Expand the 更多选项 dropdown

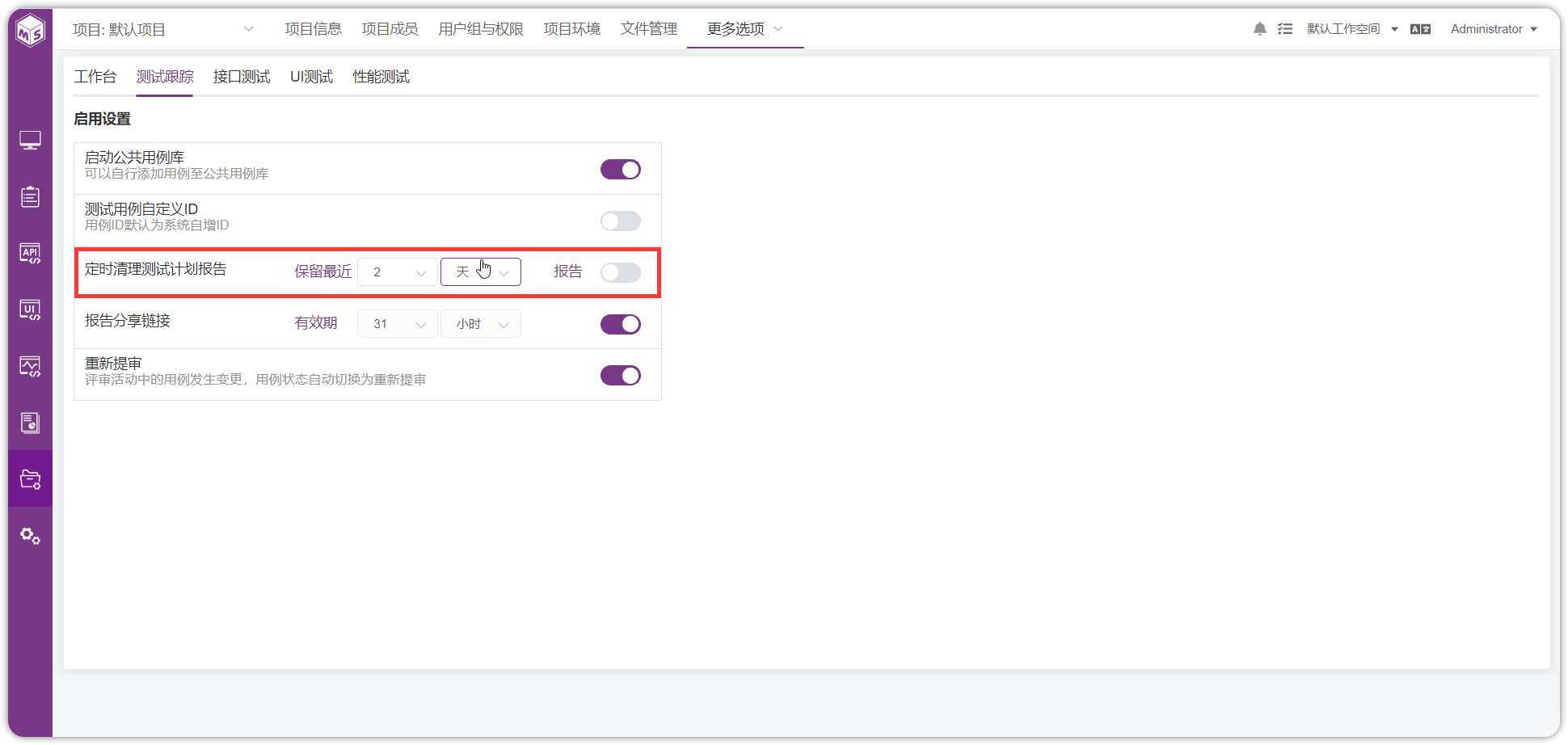point(744,29)
